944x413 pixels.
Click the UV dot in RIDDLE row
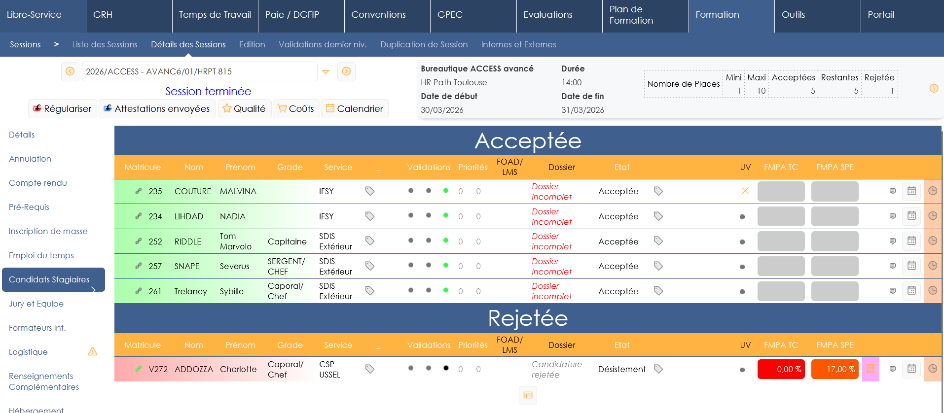point(742,241)
